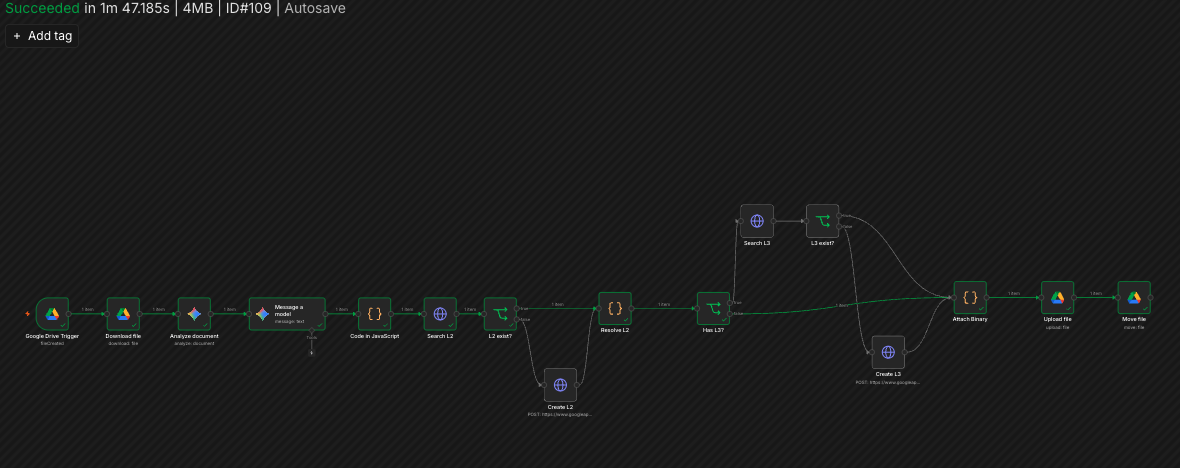The width and height of the screenshot is (1180, 468).
Task: Click the POST URL text under Create L2
Action: [560, 414]
